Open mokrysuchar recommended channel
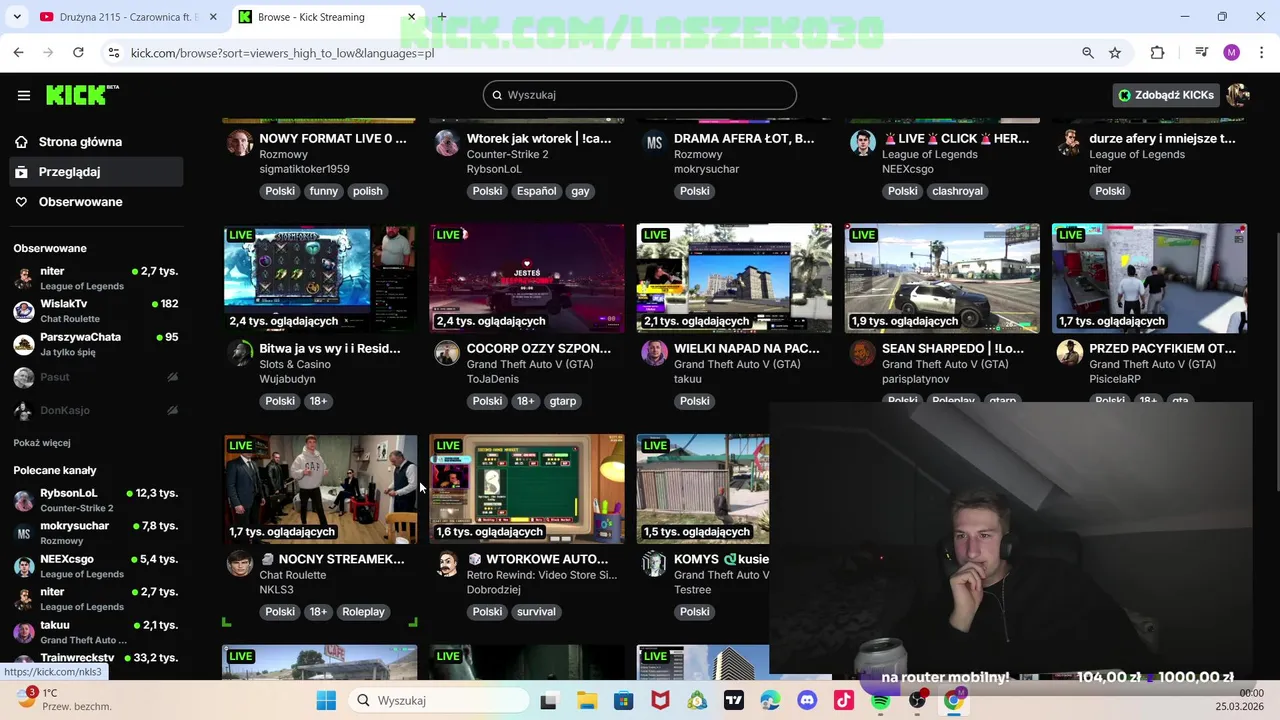1280x720 pixels. coord(95,533)
